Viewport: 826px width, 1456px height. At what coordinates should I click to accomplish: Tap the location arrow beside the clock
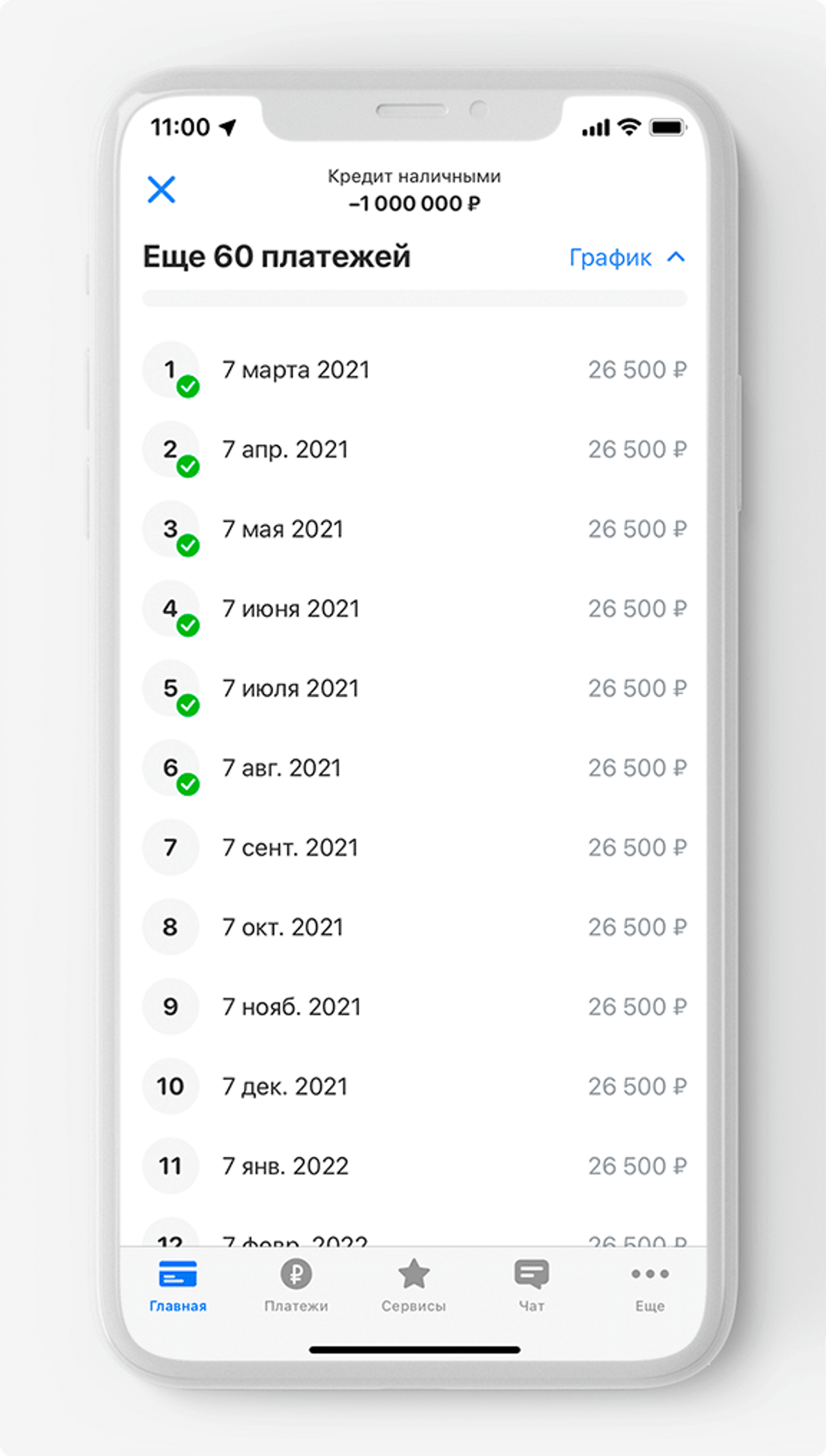pos(228,127)
